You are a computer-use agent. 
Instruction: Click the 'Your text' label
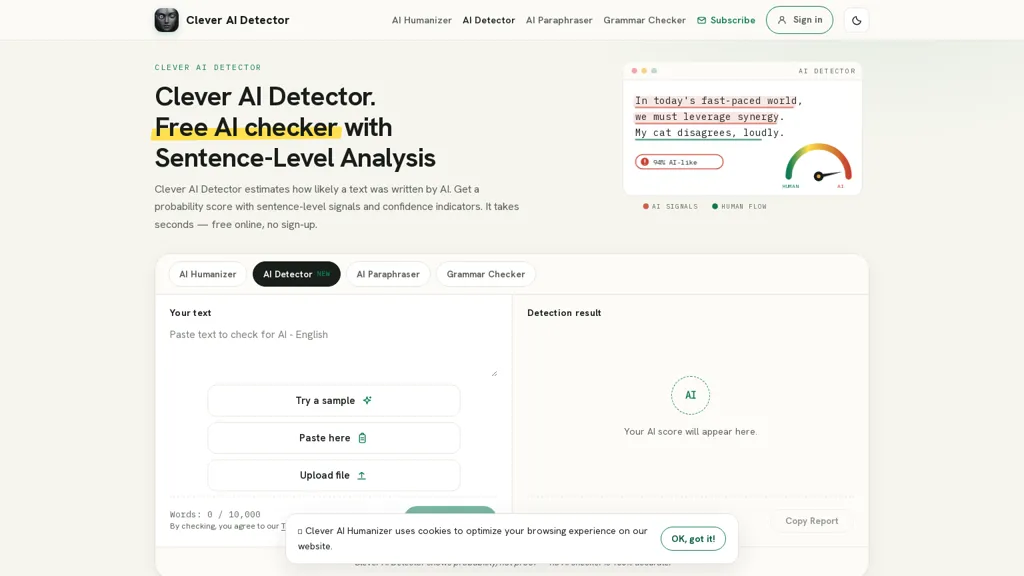190,313
